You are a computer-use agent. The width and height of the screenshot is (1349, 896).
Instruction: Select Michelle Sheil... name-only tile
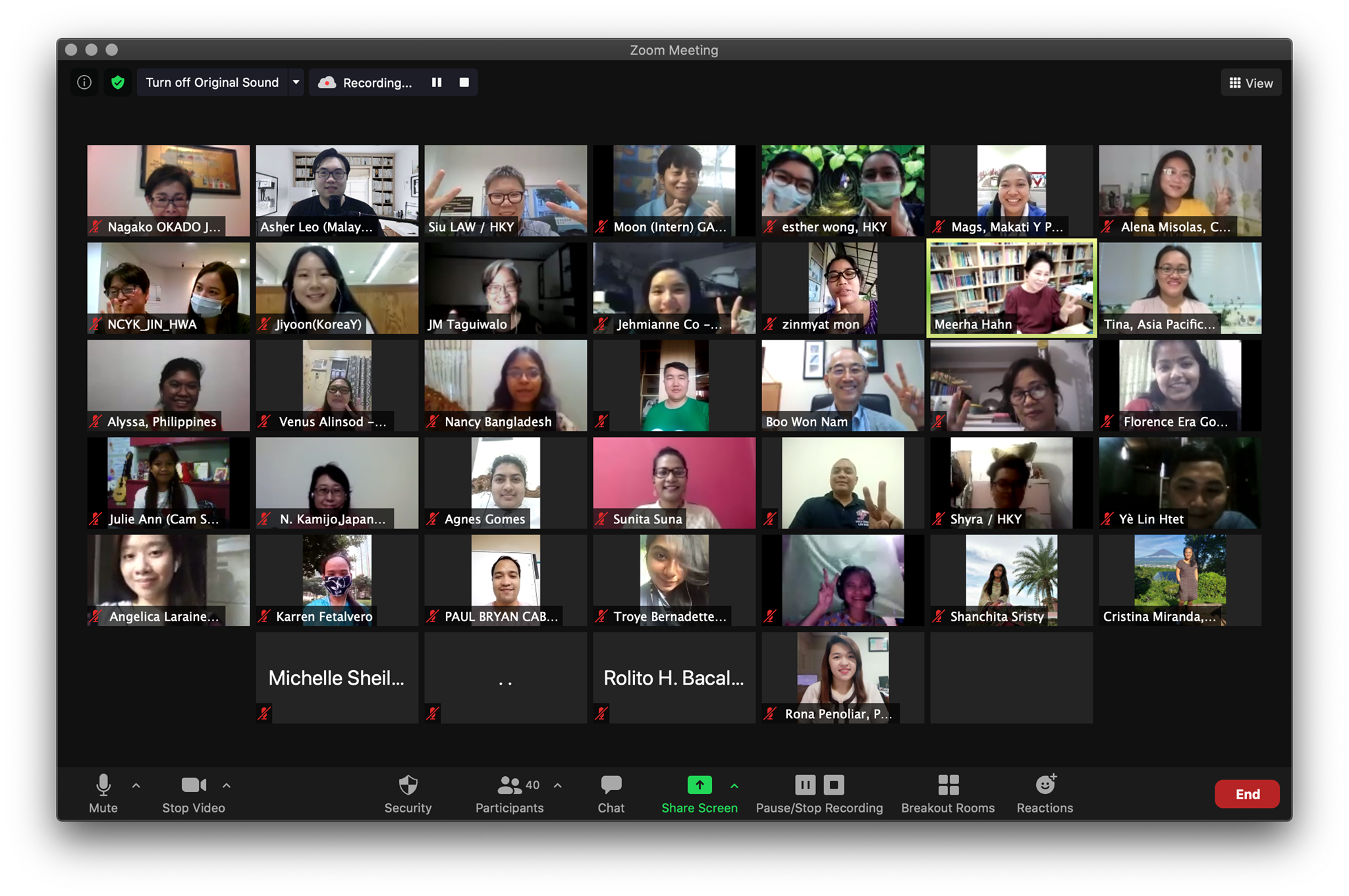tap(337, 677)
